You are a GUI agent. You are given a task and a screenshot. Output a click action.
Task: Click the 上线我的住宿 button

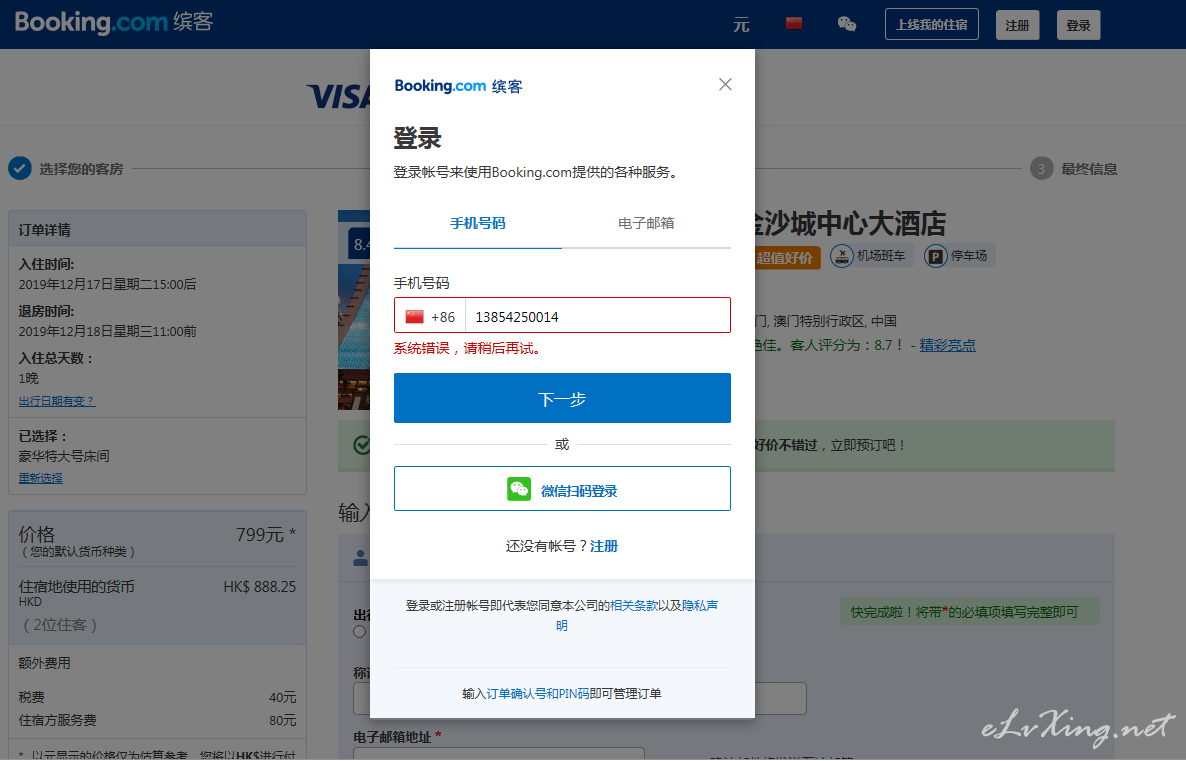point(932,24)
